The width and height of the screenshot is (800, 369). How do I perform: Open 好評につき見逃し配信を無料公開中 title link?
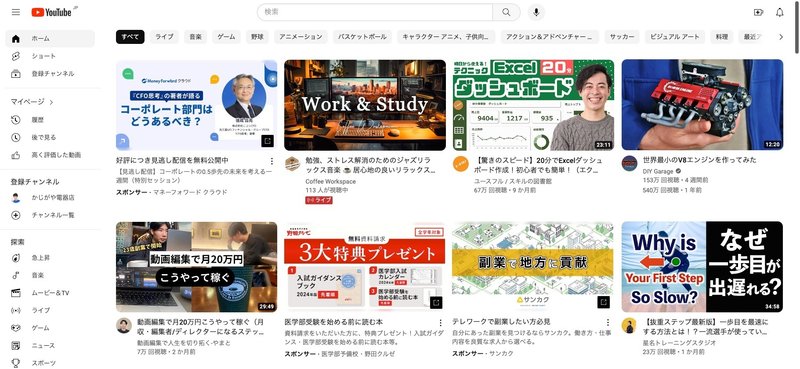click(172, 160)
